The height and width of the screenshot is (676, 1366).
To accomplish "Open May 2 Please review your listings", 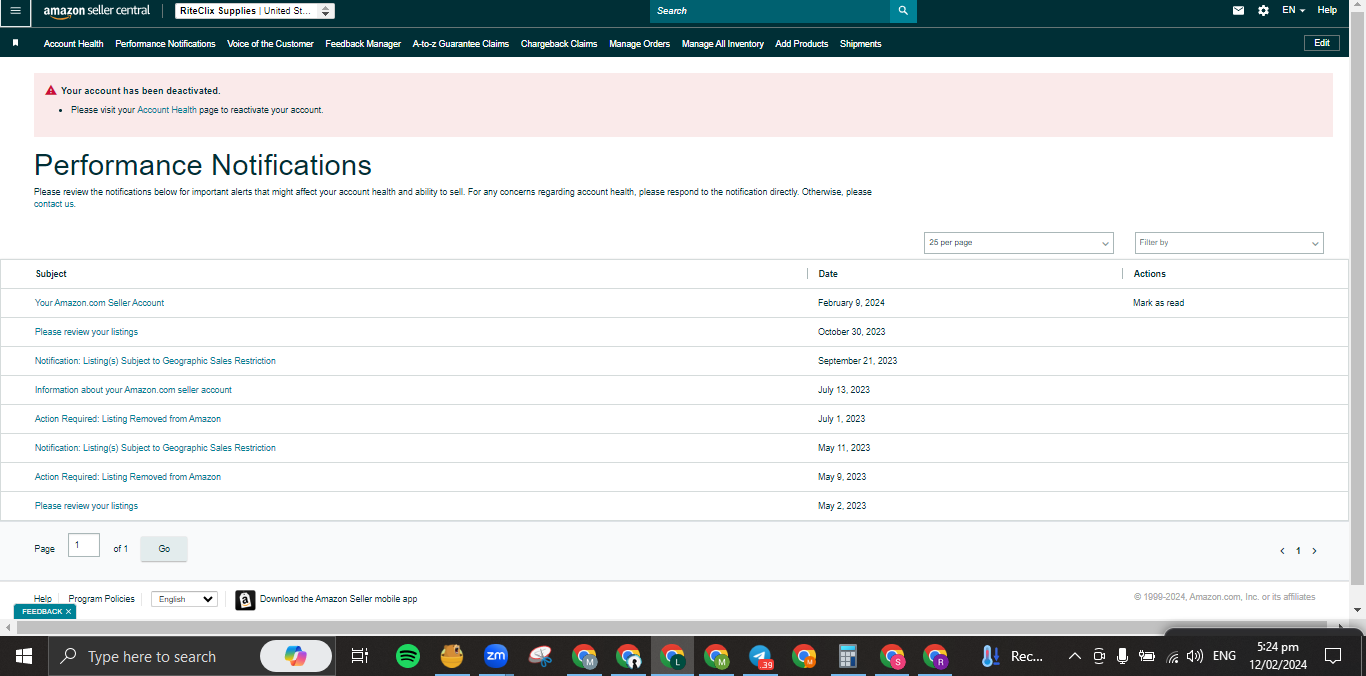I will (x=87, y=506).
